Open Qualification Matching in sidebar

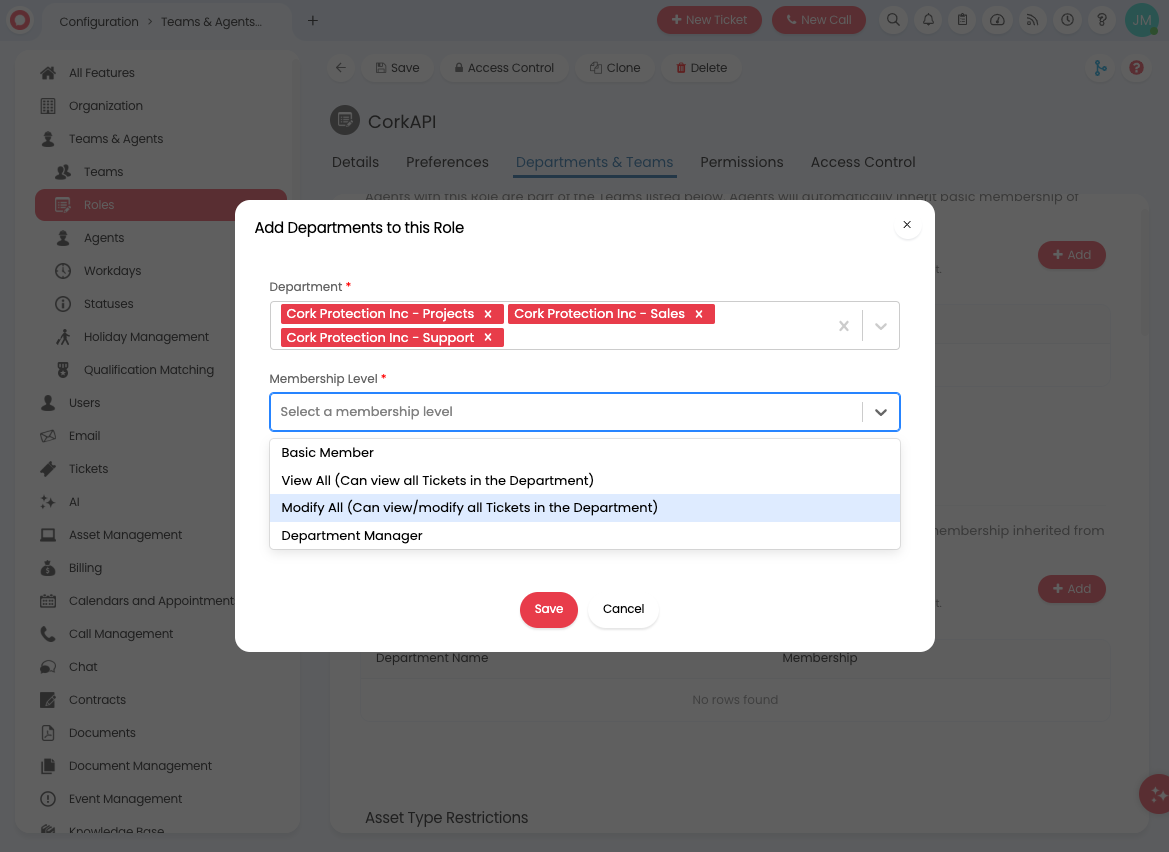tap(148, 370)
